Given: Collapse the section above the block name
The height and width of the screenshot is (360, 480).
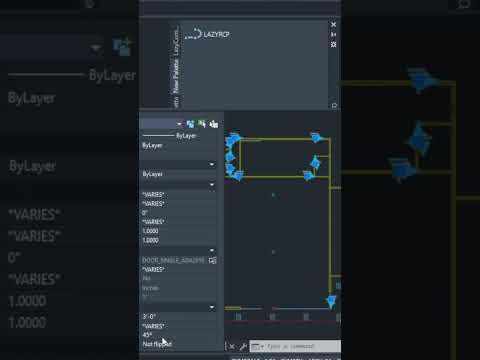Looking at the screenshot, I should pos(212,250).
